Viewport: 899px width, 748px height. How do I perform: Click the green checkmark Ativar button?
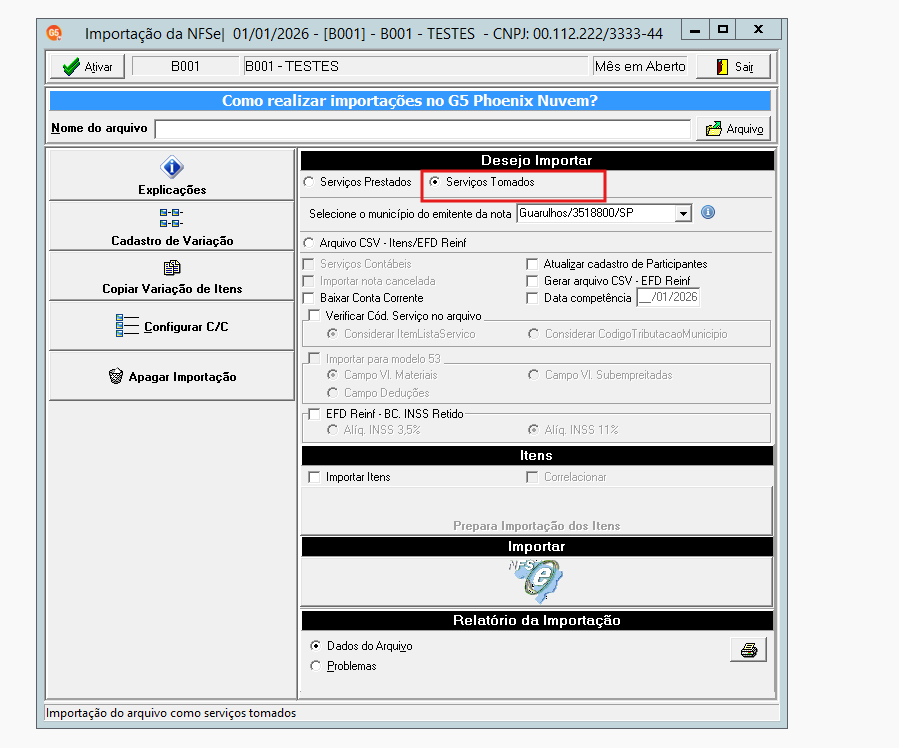(x=87, y=66)
